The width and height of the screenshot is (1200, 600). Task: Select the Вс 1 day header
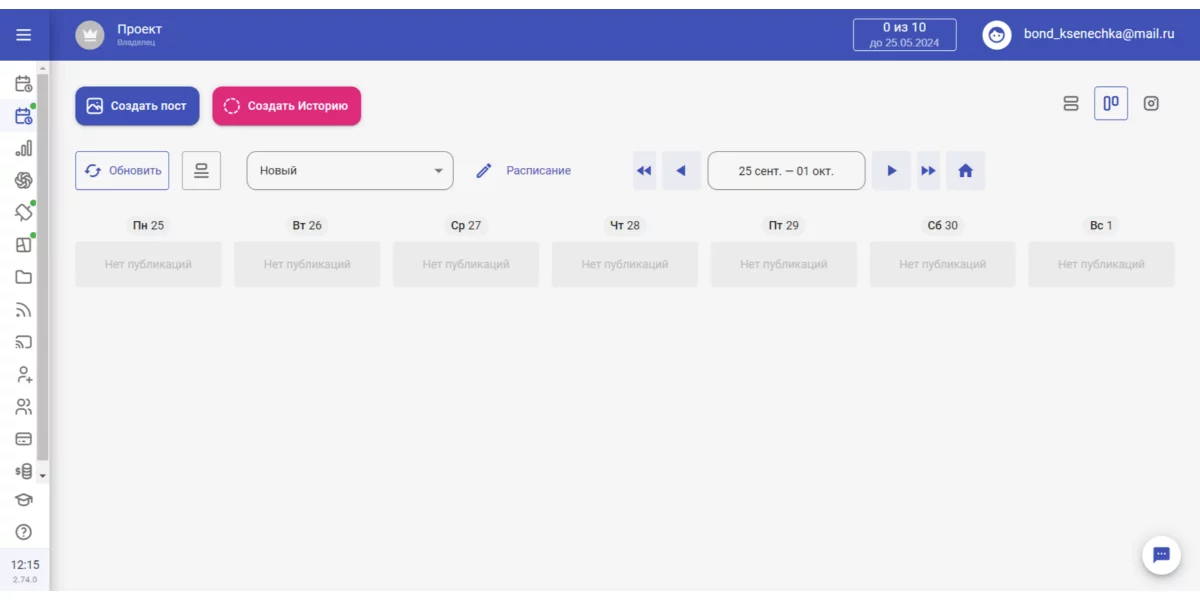coord(1101,226)
